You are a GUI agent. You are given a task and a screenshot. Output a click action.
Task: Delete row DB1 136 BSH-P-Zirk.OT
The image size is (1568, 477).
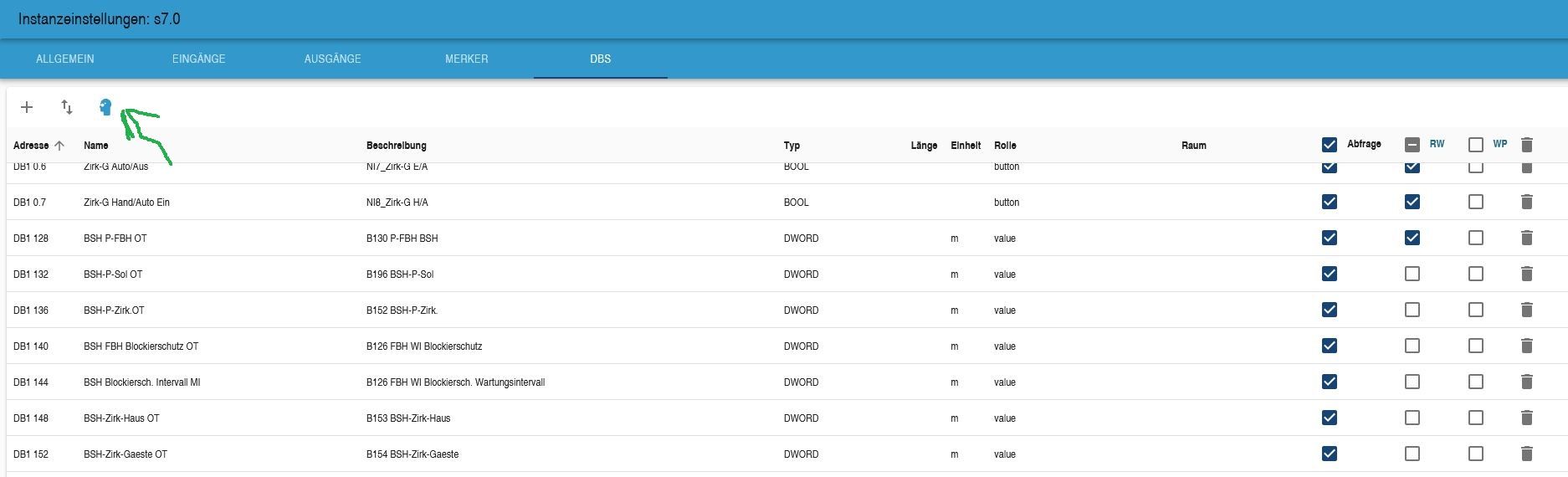(x=1526, y=310)
